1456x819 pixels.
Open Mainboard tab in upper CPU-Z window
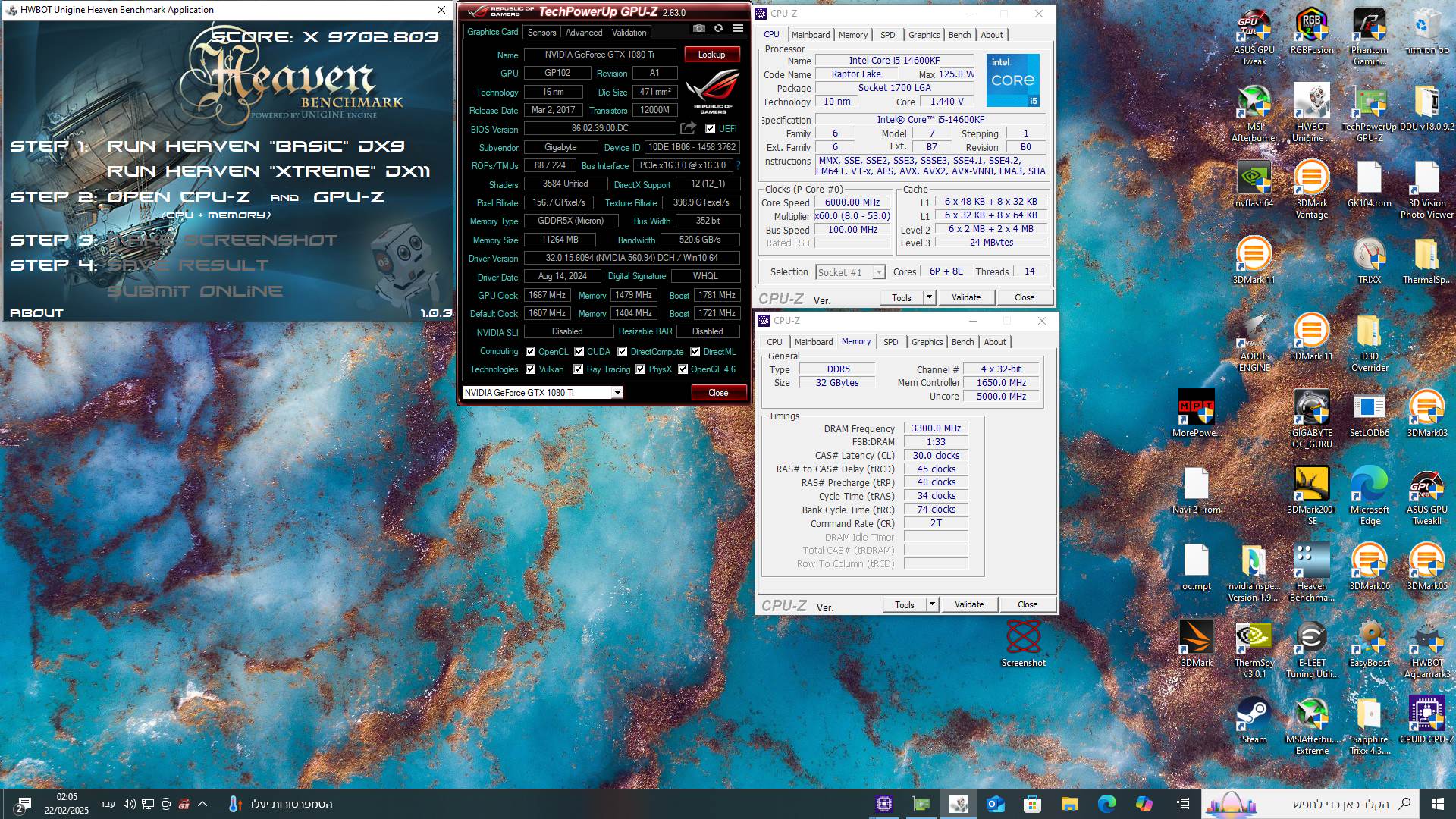coord(810,35)
